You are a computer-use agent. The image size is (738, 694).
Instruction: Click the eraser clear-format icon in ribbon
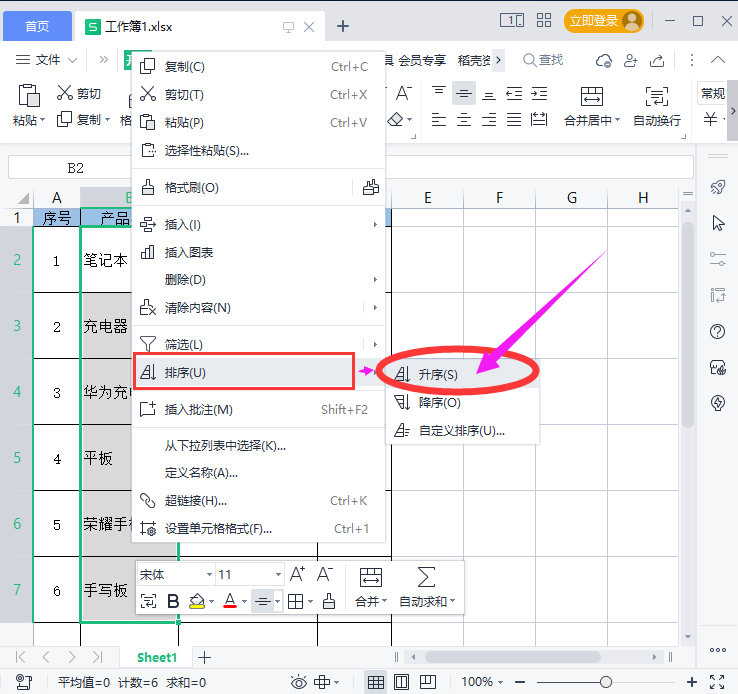395,120
